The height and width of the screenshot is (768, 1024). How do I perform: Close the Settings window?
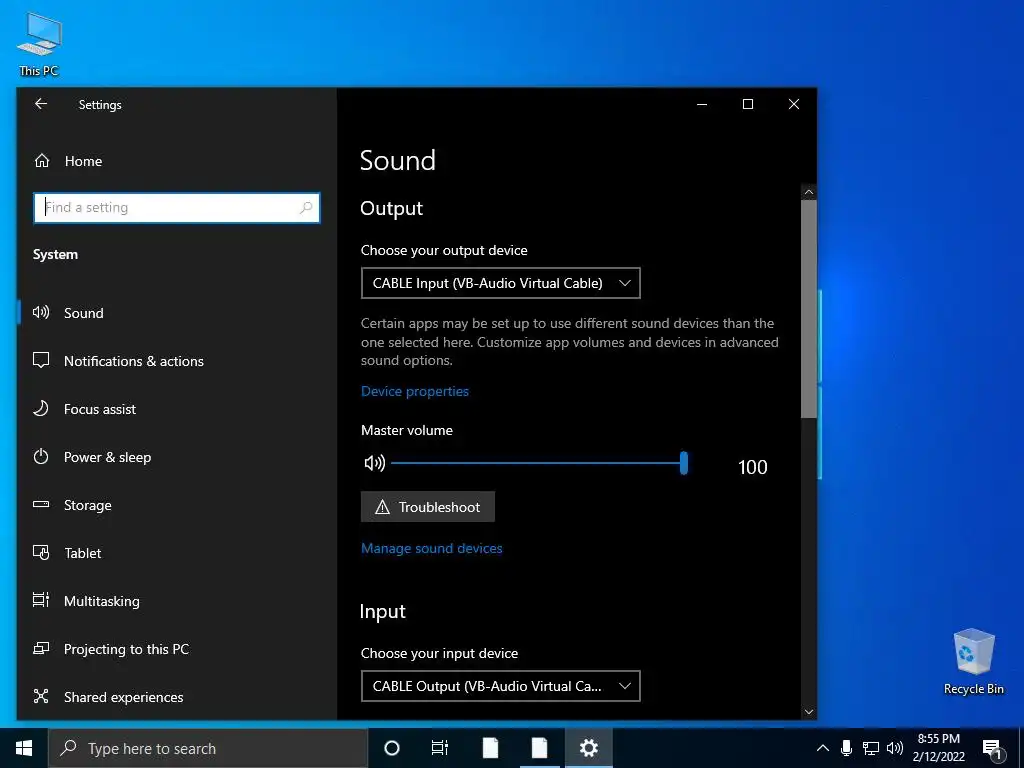[x=793, y=104]
